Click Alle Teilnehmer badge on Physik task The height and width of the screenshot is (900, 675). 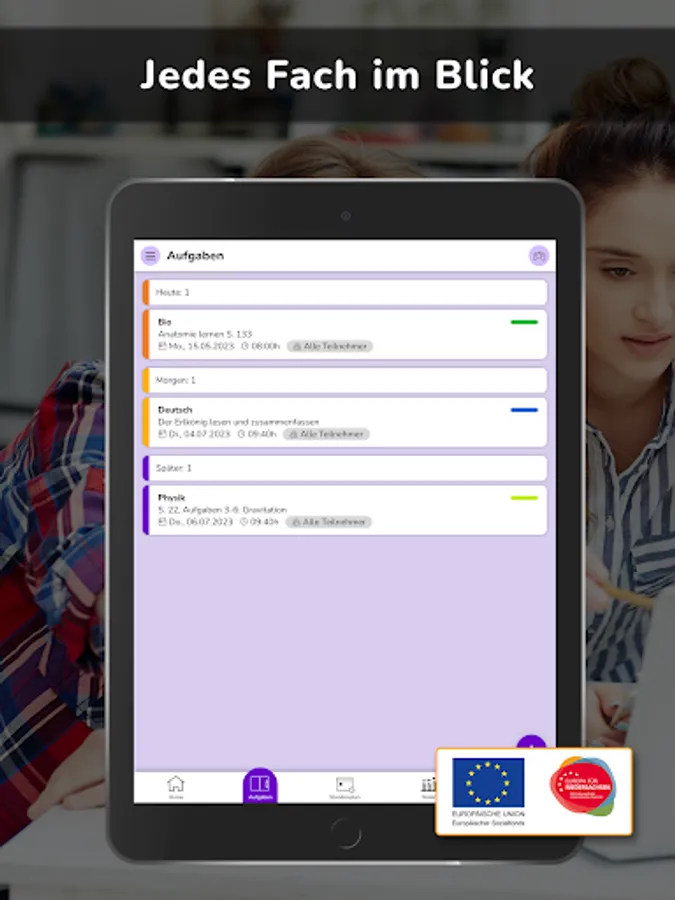(329, 522)
